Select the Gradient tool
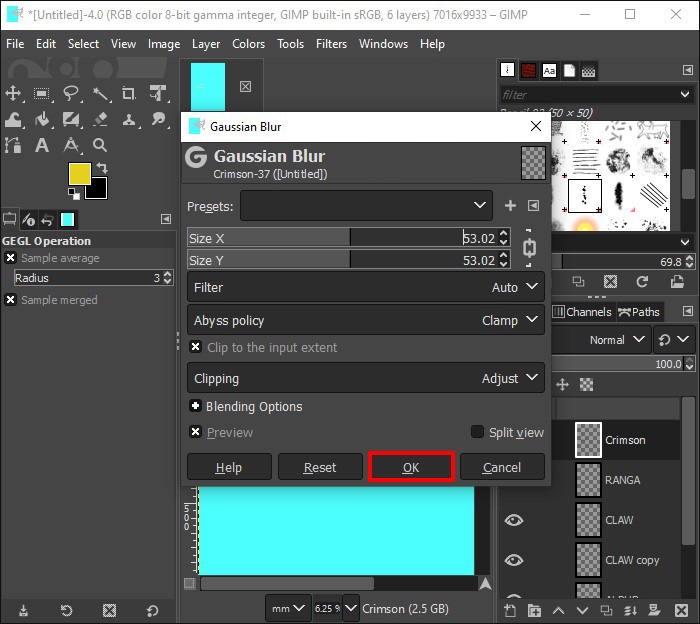700x624 pixels. tap(71, 120)
